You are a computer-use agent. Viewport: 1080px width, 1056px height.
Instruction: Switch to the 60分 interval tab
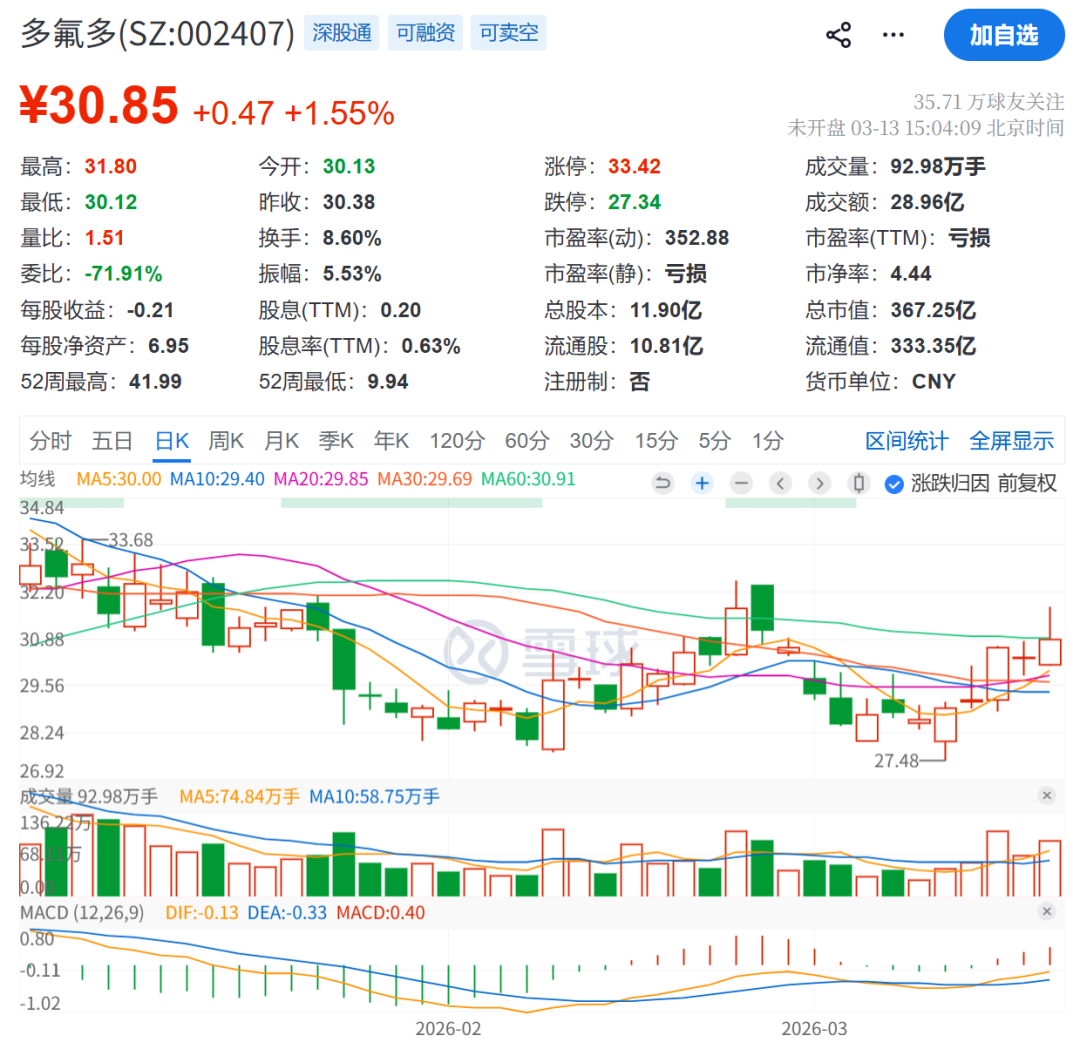click(x=526, y=440)
